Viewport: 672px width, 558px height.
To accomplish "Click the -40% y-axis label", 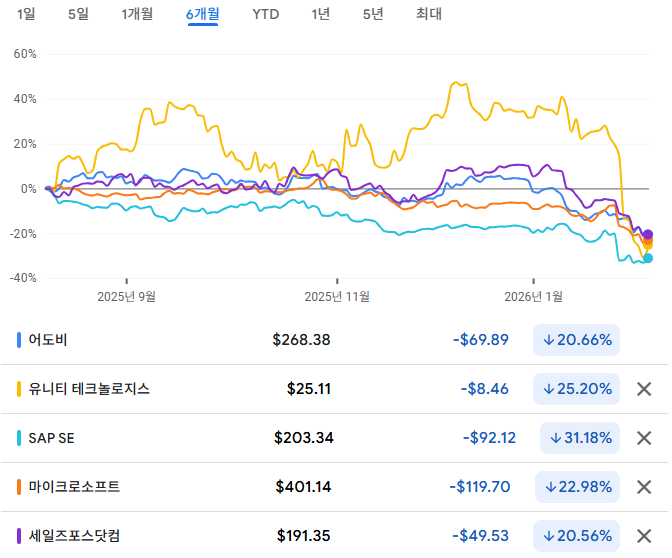I will coord(23,278).
